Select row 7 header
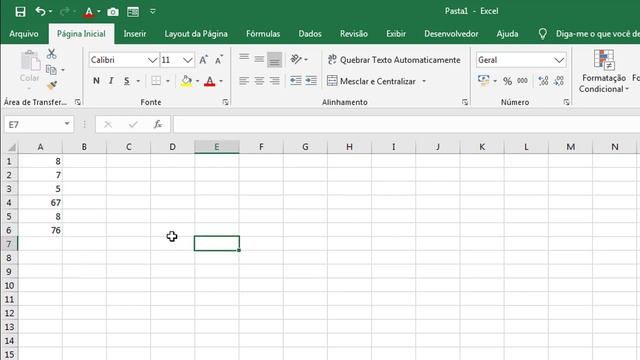Screen dimensions: 640x360 (9, 244)
